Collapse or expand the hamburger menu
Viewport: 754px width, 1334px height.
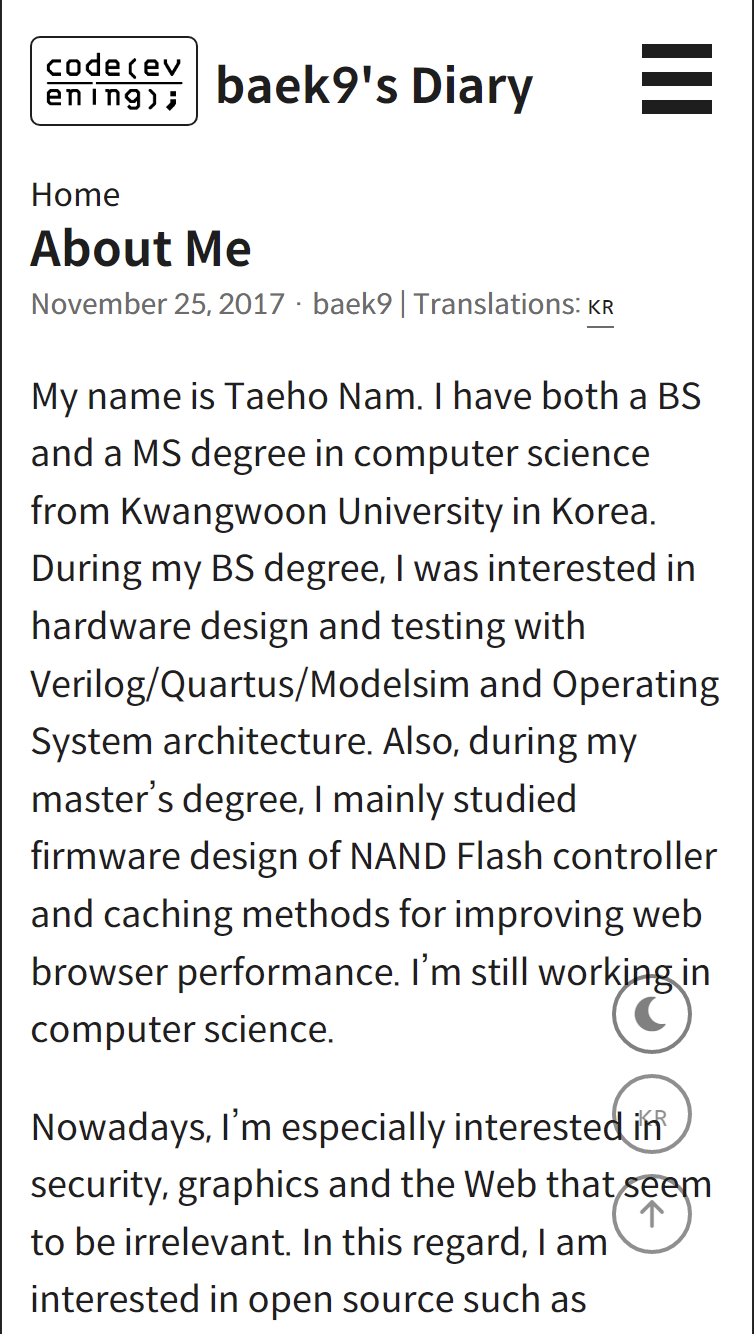677,80
